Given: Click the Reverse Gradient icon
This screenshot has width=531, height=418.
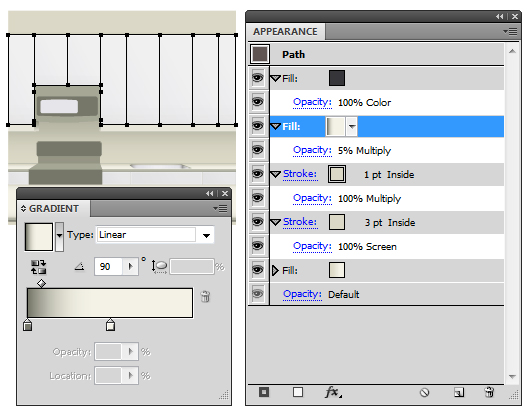Looking at the screenshot, I should click(x=38, y=267).
